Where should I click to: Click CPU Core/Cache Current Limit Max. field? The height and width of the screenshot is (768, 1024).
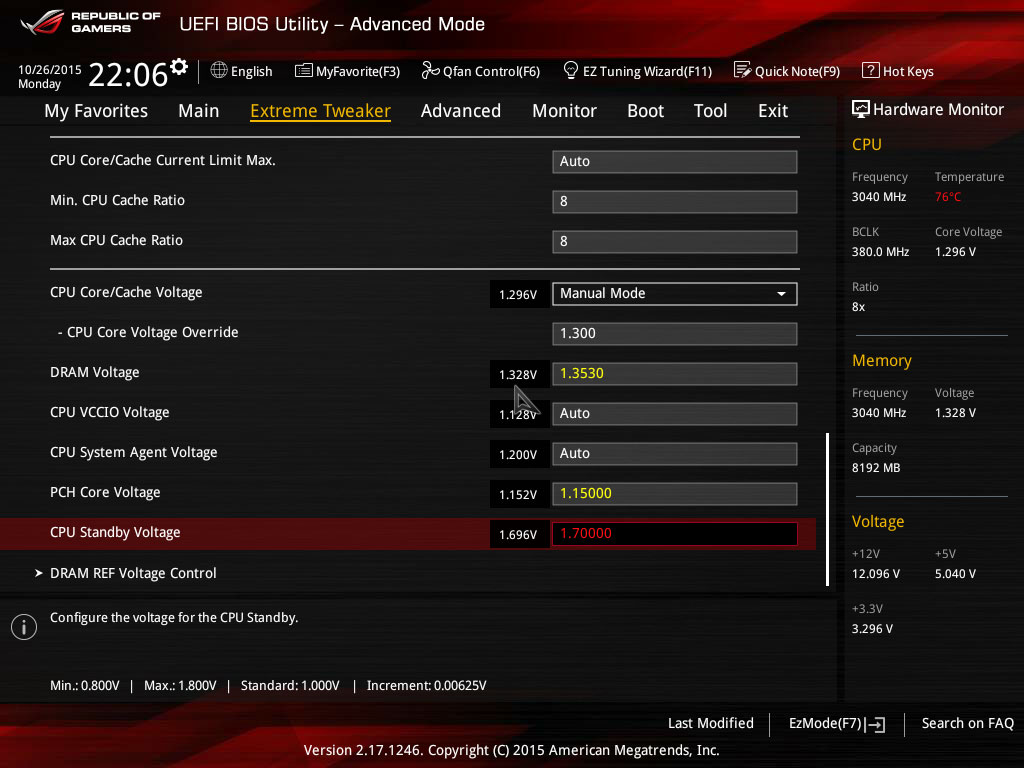[x=675, y=162]
